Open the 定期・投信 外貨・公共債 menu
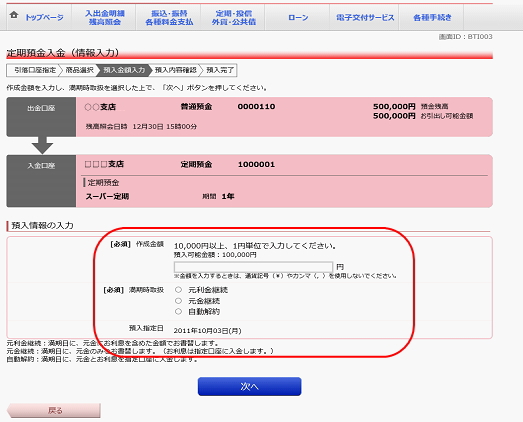 (234, 17)
